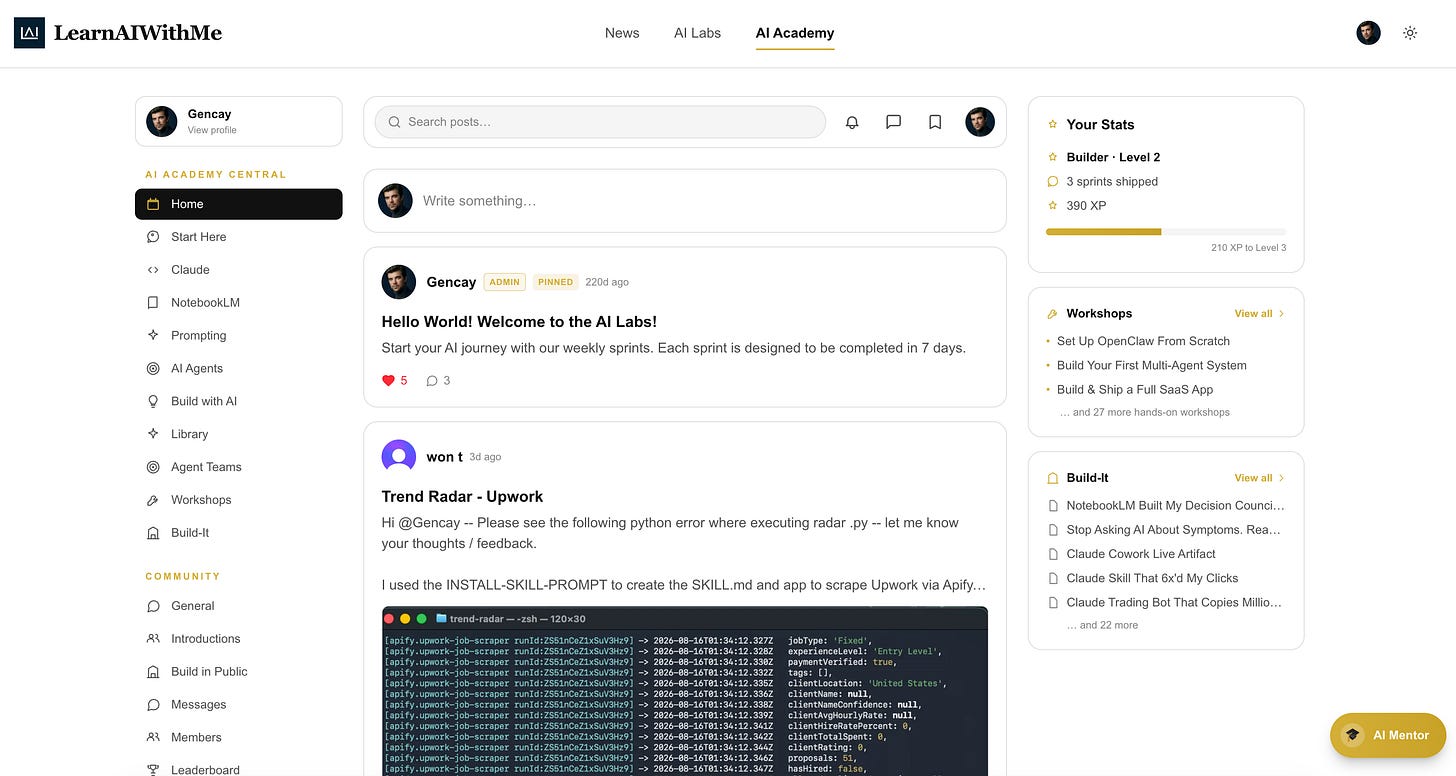Screen dimensions: 1456x776
Task: Click the NotebookLM sidebar icon
Action: (153, 303)
